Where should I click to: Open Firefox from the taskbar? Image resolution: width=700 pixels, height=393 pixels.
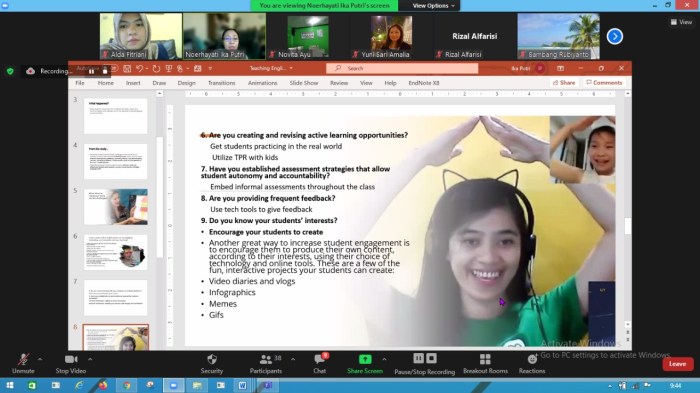click(x=103, y=385)
